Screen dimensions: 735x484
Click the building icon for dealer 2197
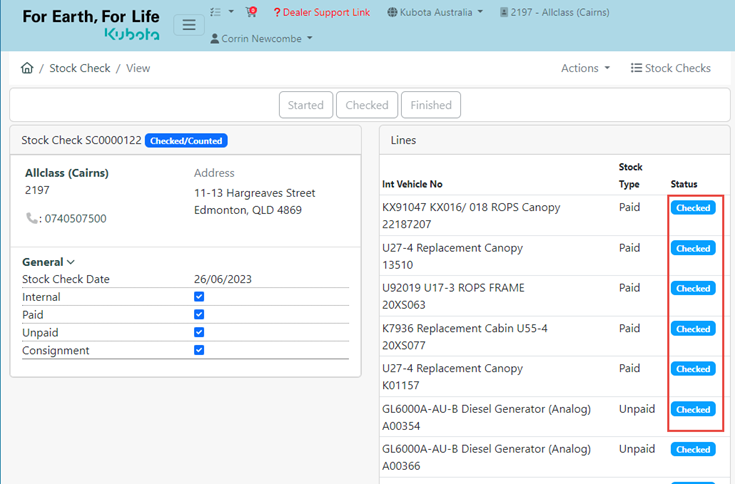point(503,12)
